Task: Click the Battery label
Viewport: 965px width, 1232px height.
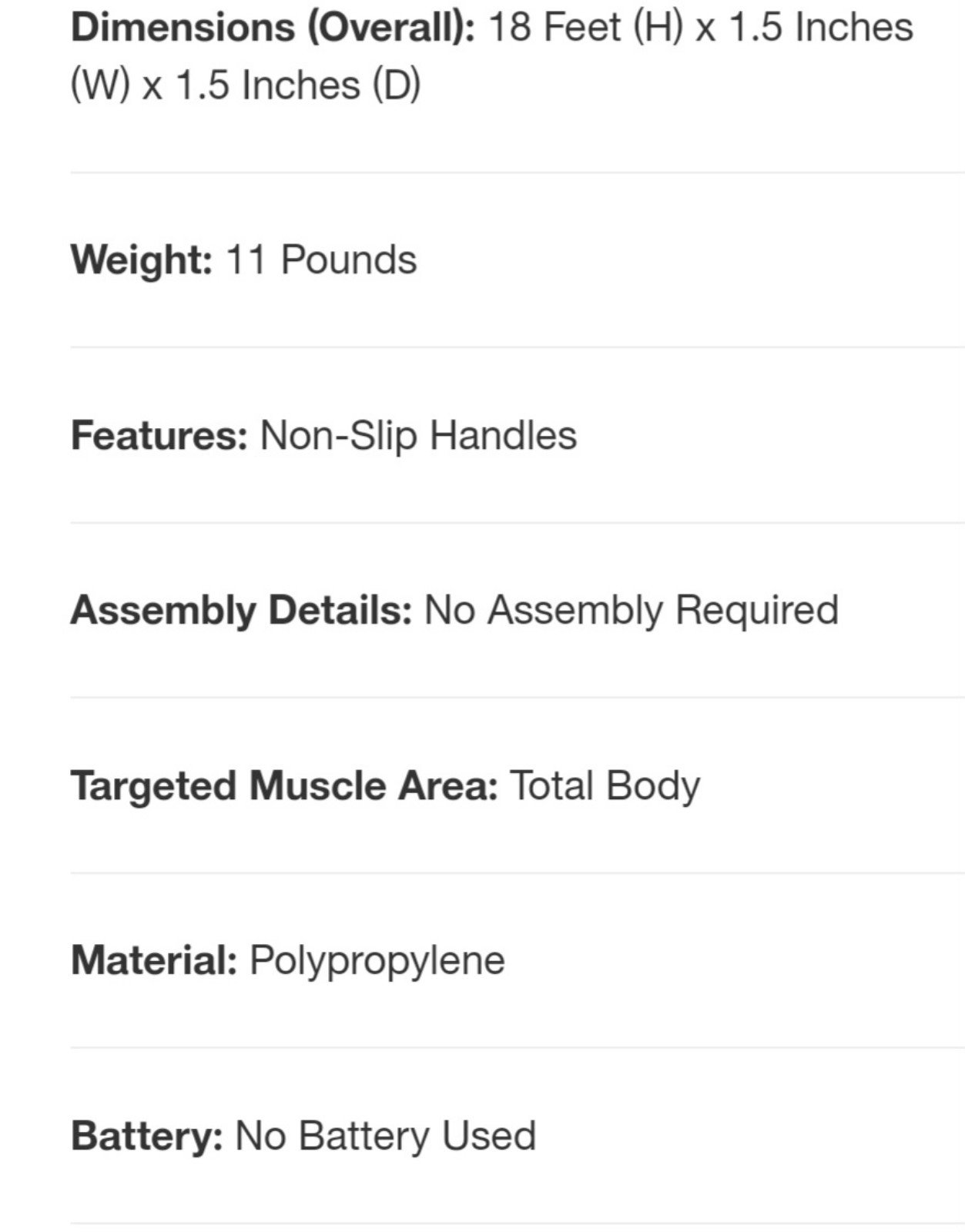Action: pos(147,1137)
